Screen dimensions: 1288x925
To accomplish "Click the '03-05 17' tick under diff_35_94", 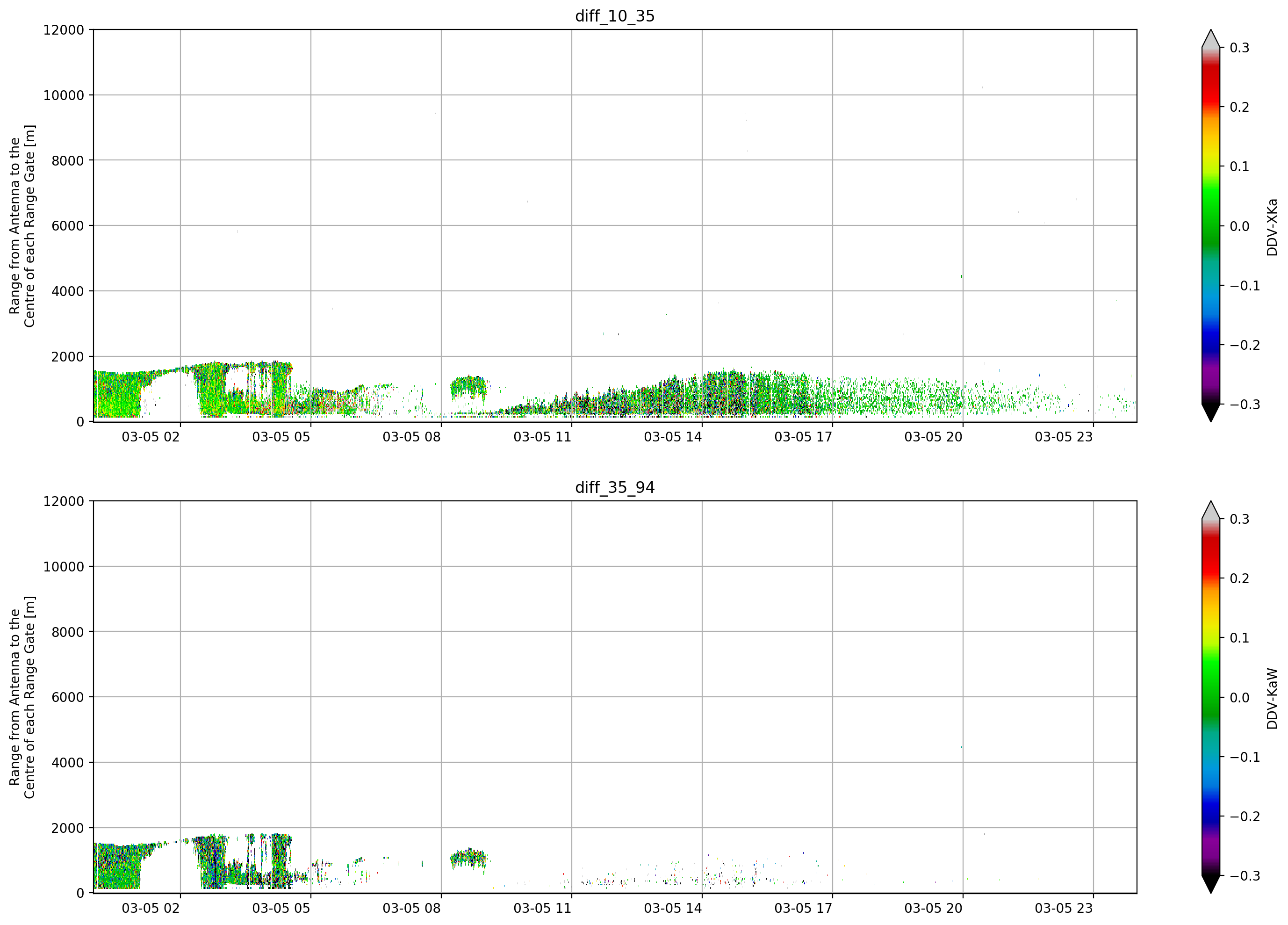I will click(x=803, y=909).
